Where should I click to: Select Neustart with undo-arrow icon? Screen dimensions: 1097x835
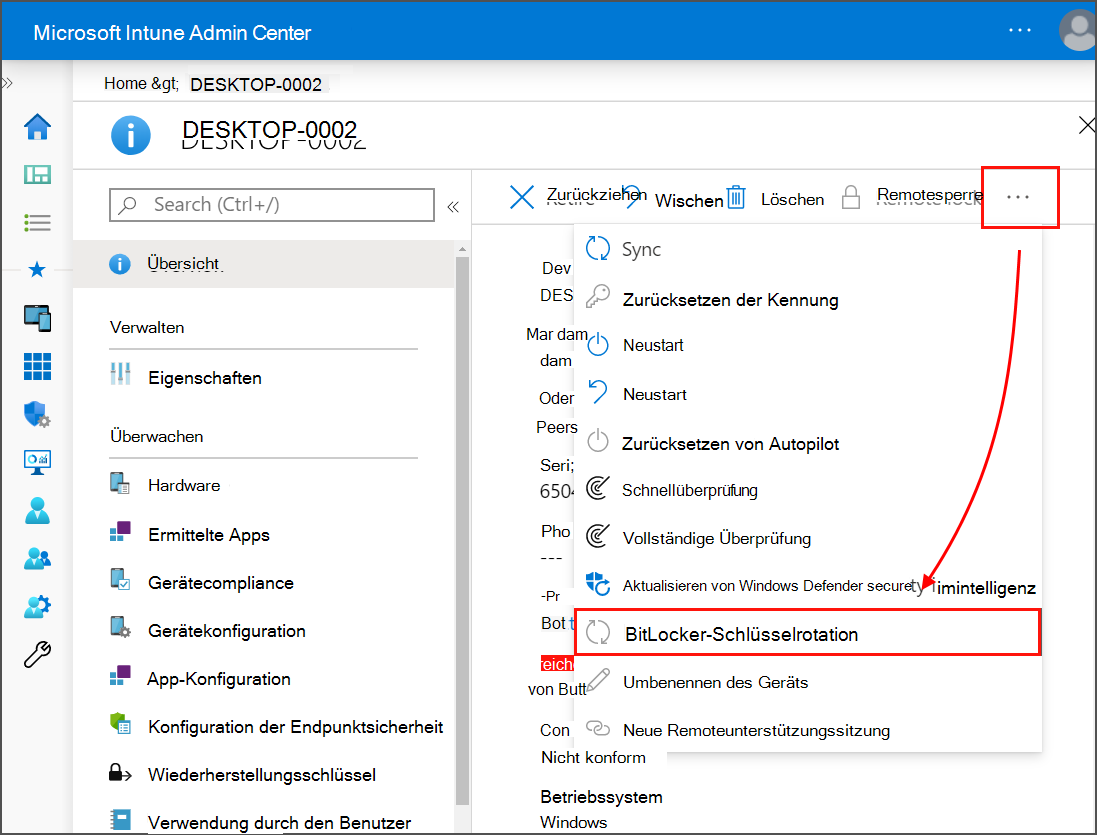pyautogui.click(x=808, y=394)
